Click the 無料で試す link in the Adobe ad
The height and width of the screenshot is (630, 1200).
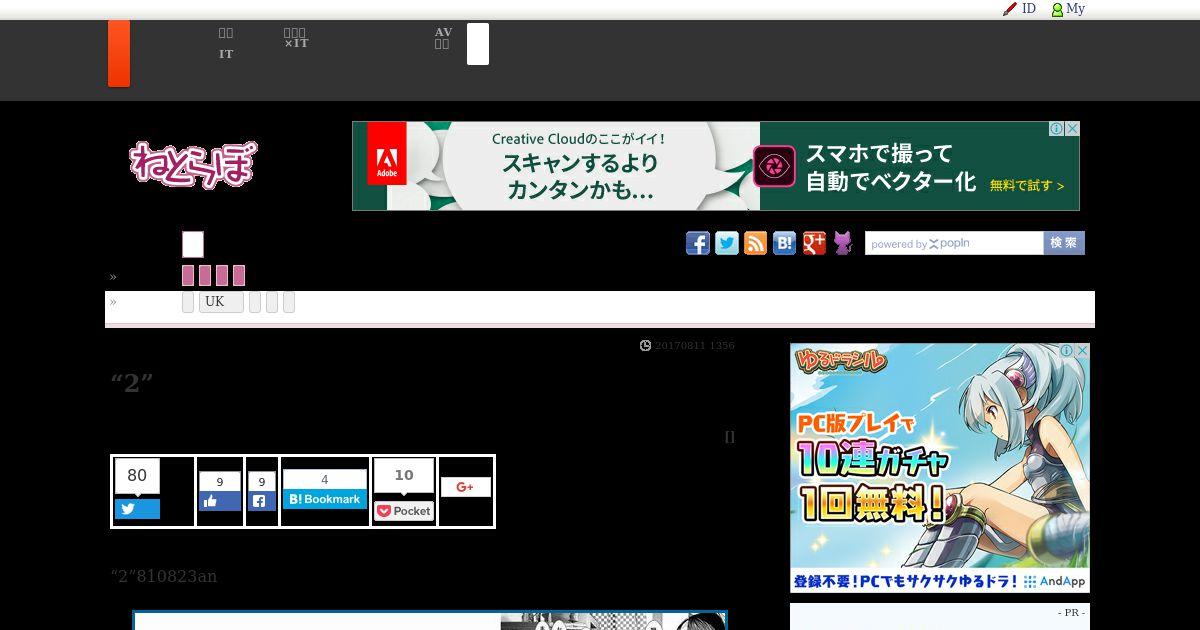point(1027,186)
